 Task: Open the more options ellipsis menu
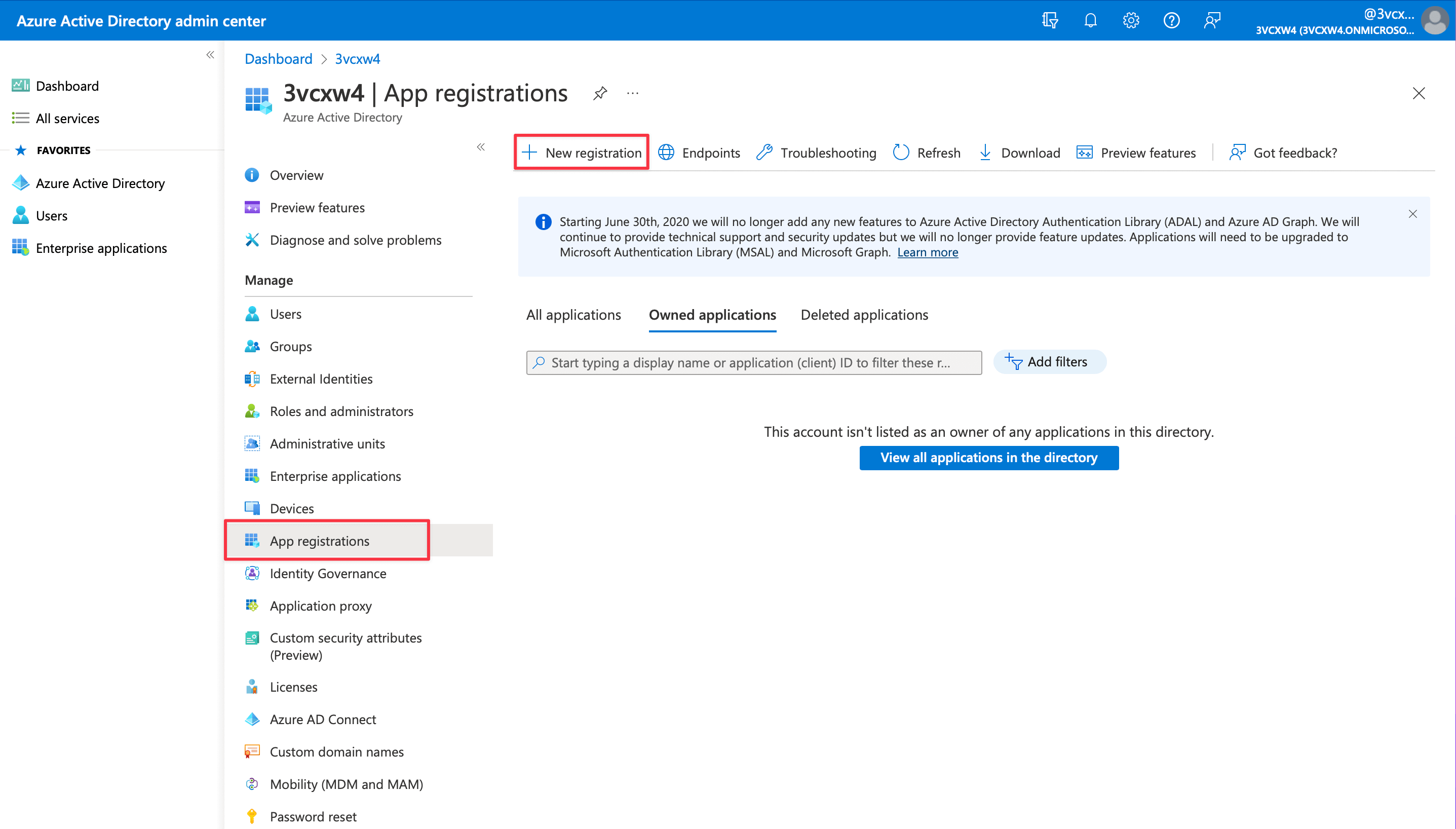[632, 93]
